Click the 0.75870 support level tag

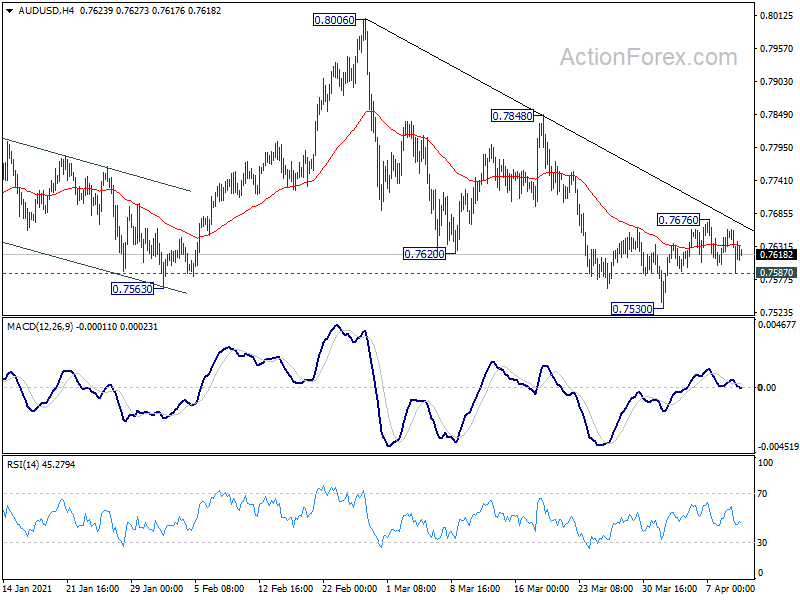click(x=777, y=273)
